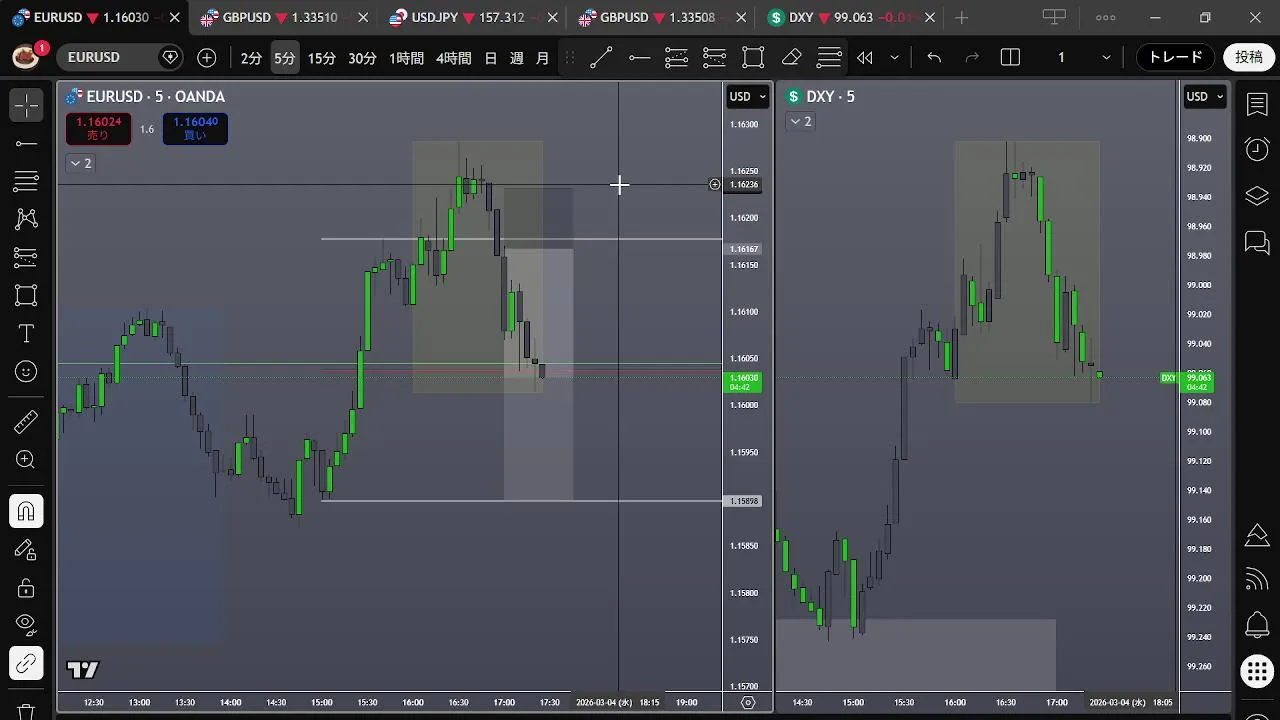Open the DXY chart USD currency dropdown
Viewport: 1280px width, 720px height.
click(x=1204, y=97)
